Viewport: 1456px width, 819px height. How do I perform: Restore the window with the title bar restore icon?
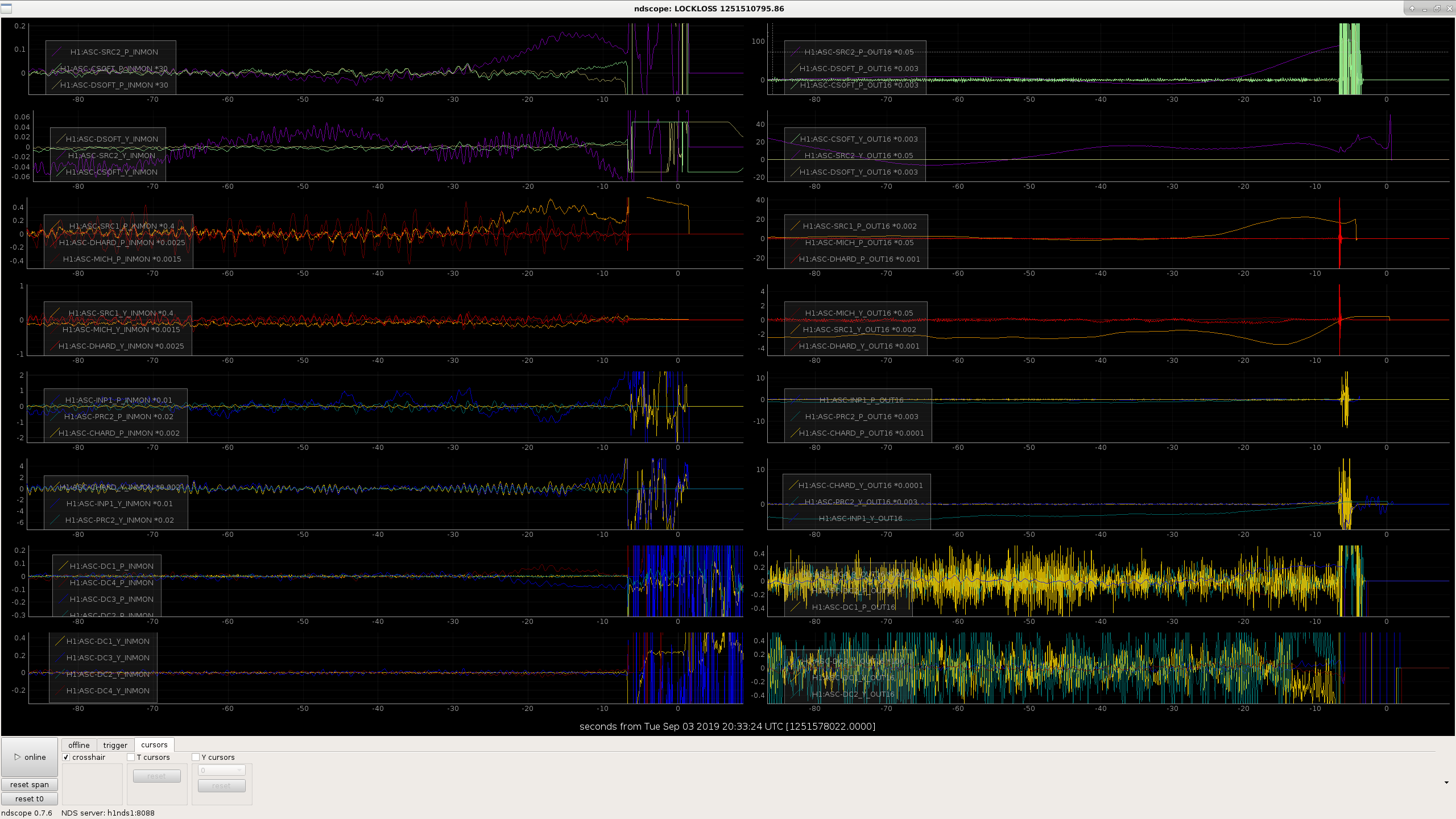[1437, 9]
